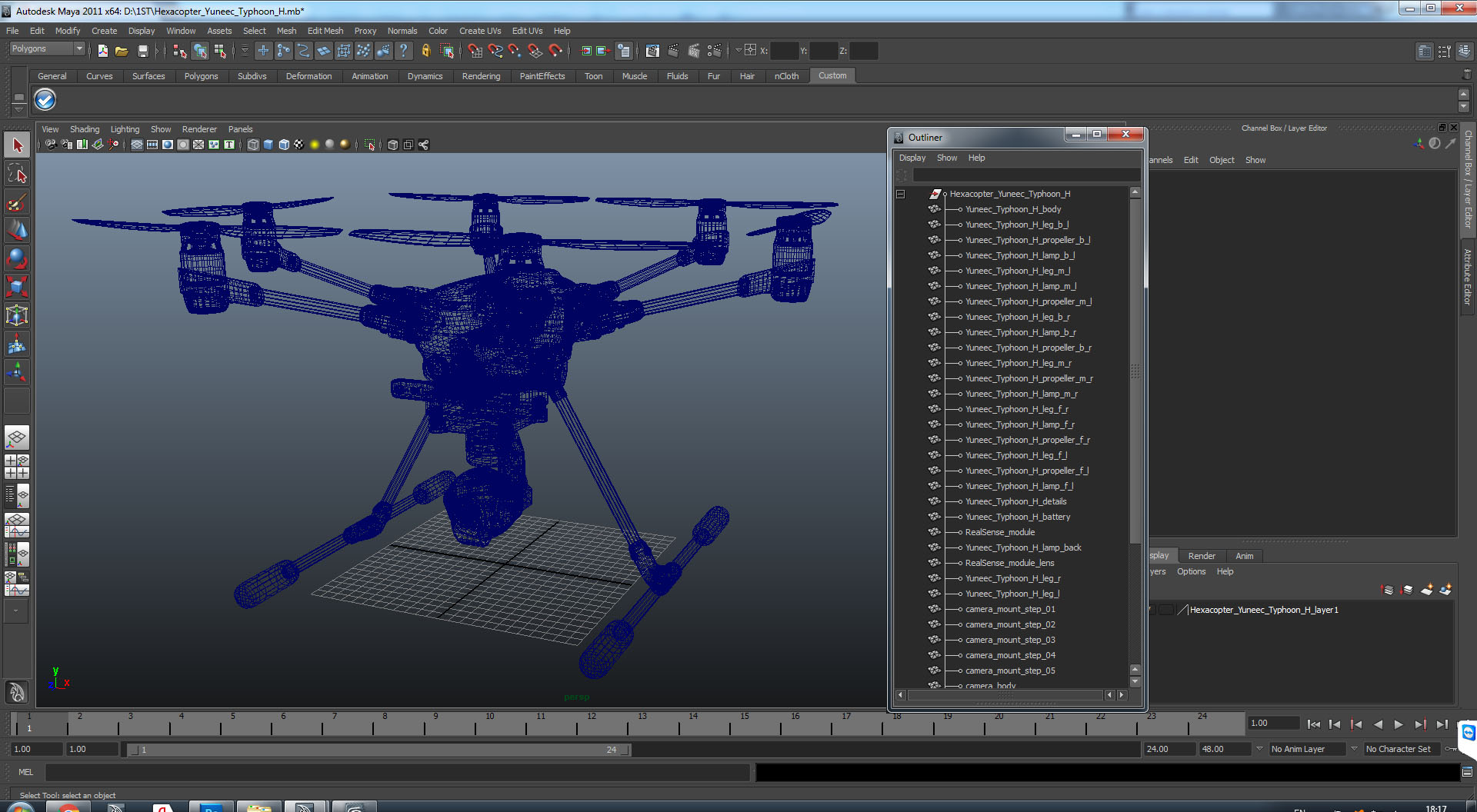Choose the Move tool cone icon
Screen dimensions: 1477x812
pyautogui.click(x=17, y=230)
